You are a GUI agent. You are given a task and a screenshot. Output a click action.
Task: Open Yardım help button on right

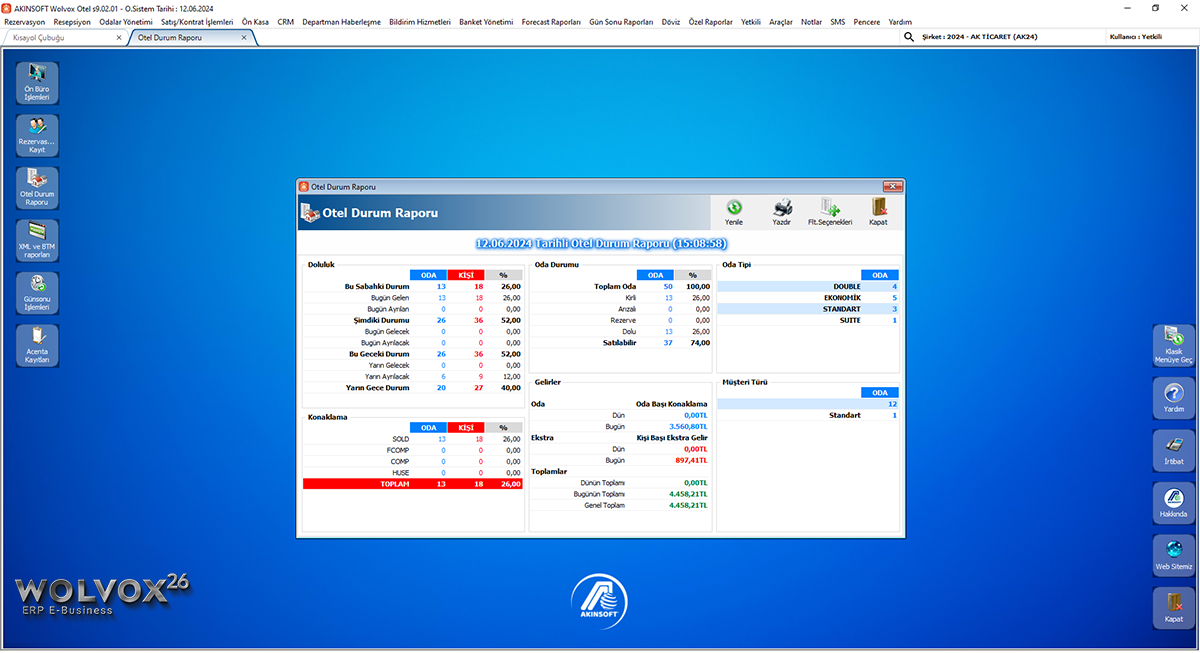1173,398
